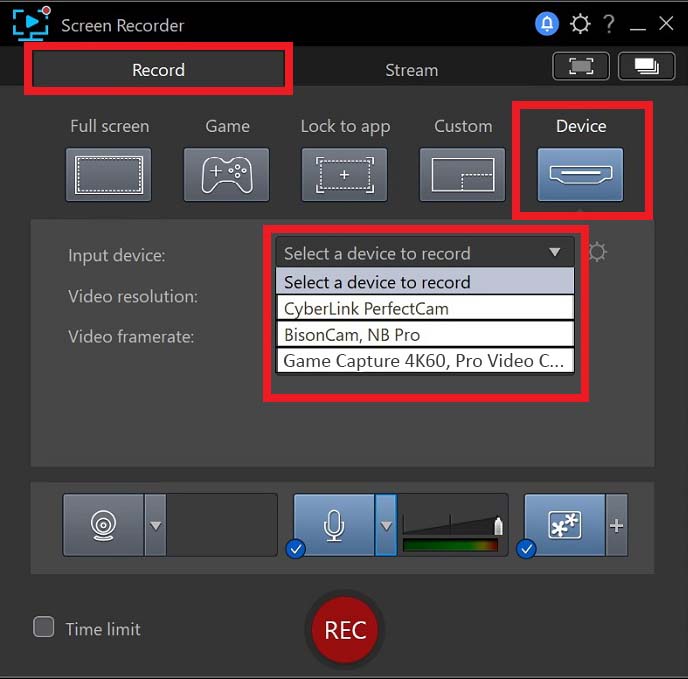Click the capture frame icon button near Stream

(581, 66)
